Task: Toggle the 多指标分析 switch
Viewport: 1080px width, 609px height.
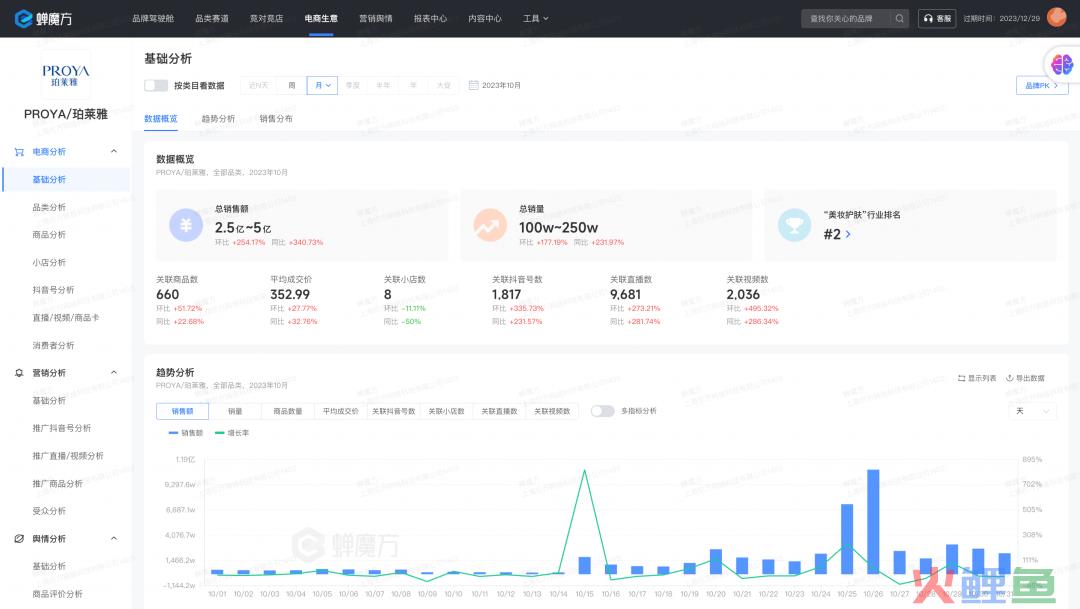Action: click(602, 411)
